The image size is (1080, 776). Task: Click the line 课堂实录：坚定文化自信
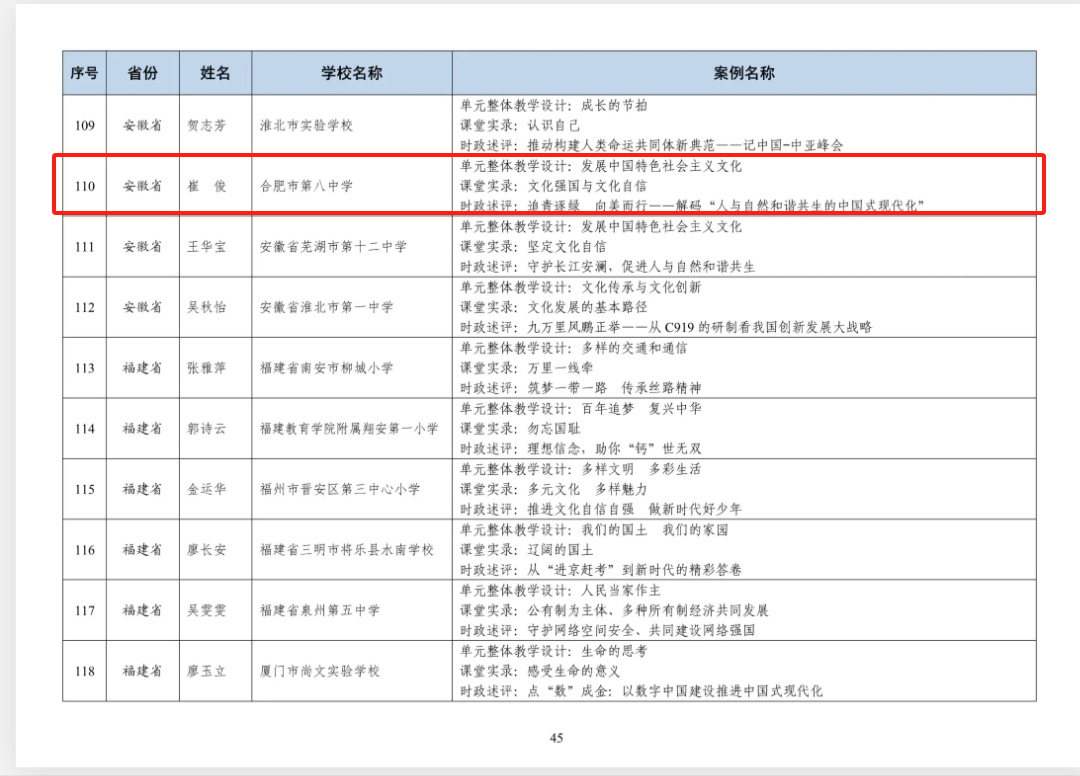(534, 247)
